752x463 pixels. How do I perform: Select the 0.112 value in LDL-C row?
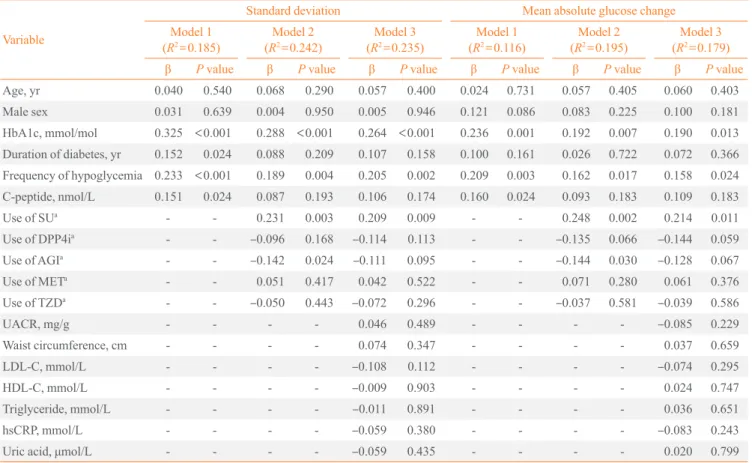coord(421,367)
